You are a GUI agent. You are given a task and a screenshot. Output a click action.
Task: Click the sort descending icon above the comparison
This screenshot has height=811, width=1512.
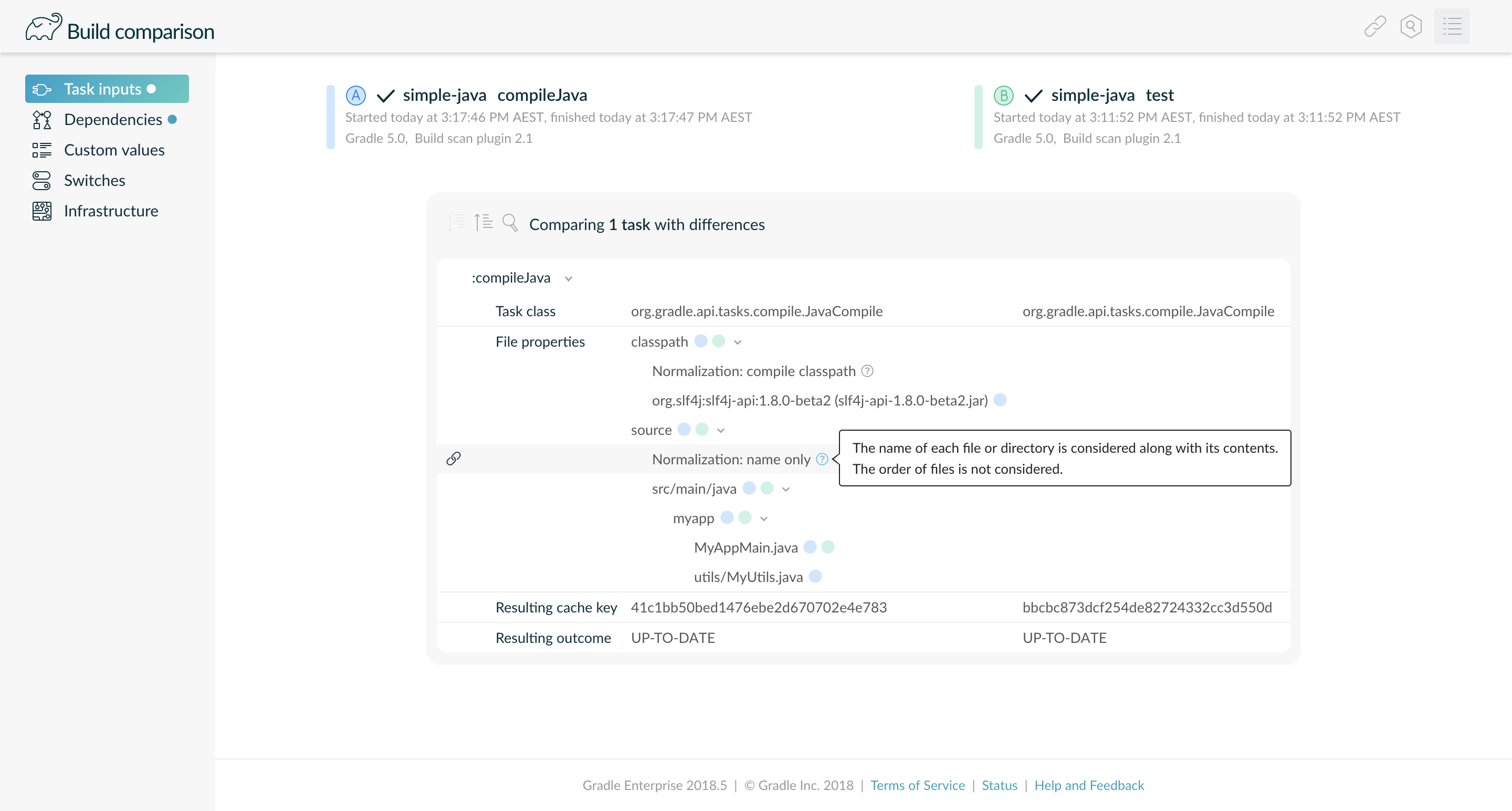click(456, 223)
